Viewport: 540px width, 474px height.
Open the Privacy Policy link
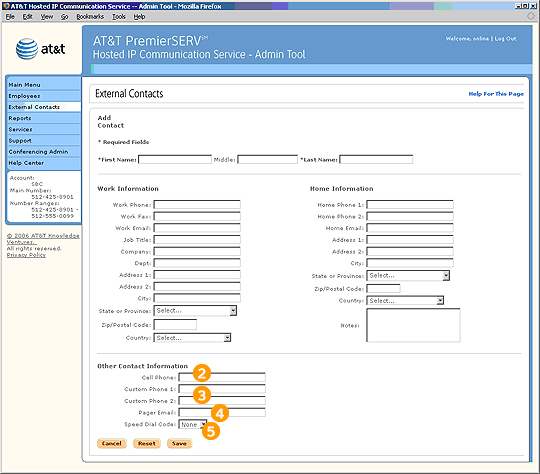point(26,255)
